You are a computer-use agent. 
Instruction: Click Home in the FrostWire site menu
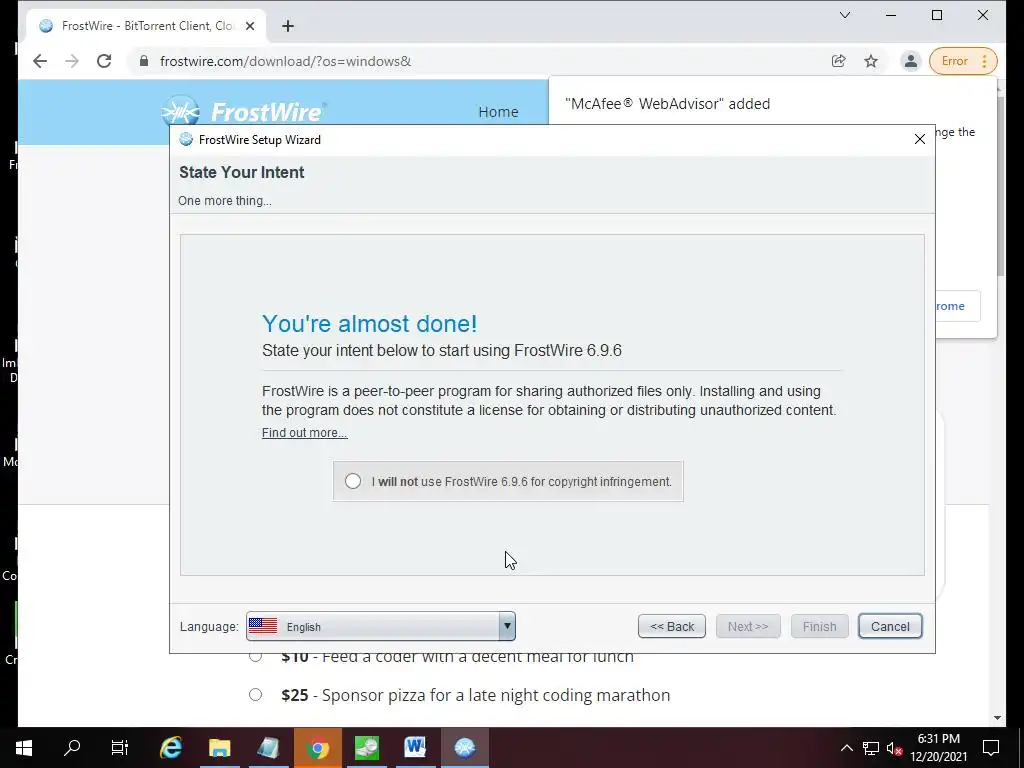(498, 112)
